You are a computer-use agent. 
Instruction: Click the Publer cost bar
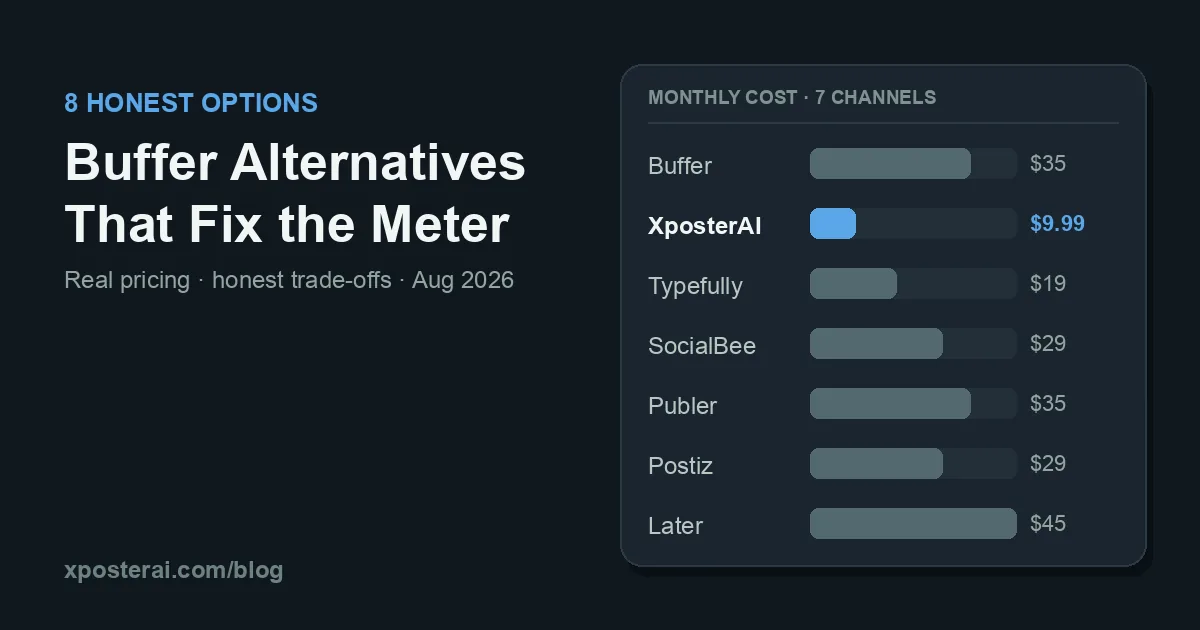click(x=890, y=403)
